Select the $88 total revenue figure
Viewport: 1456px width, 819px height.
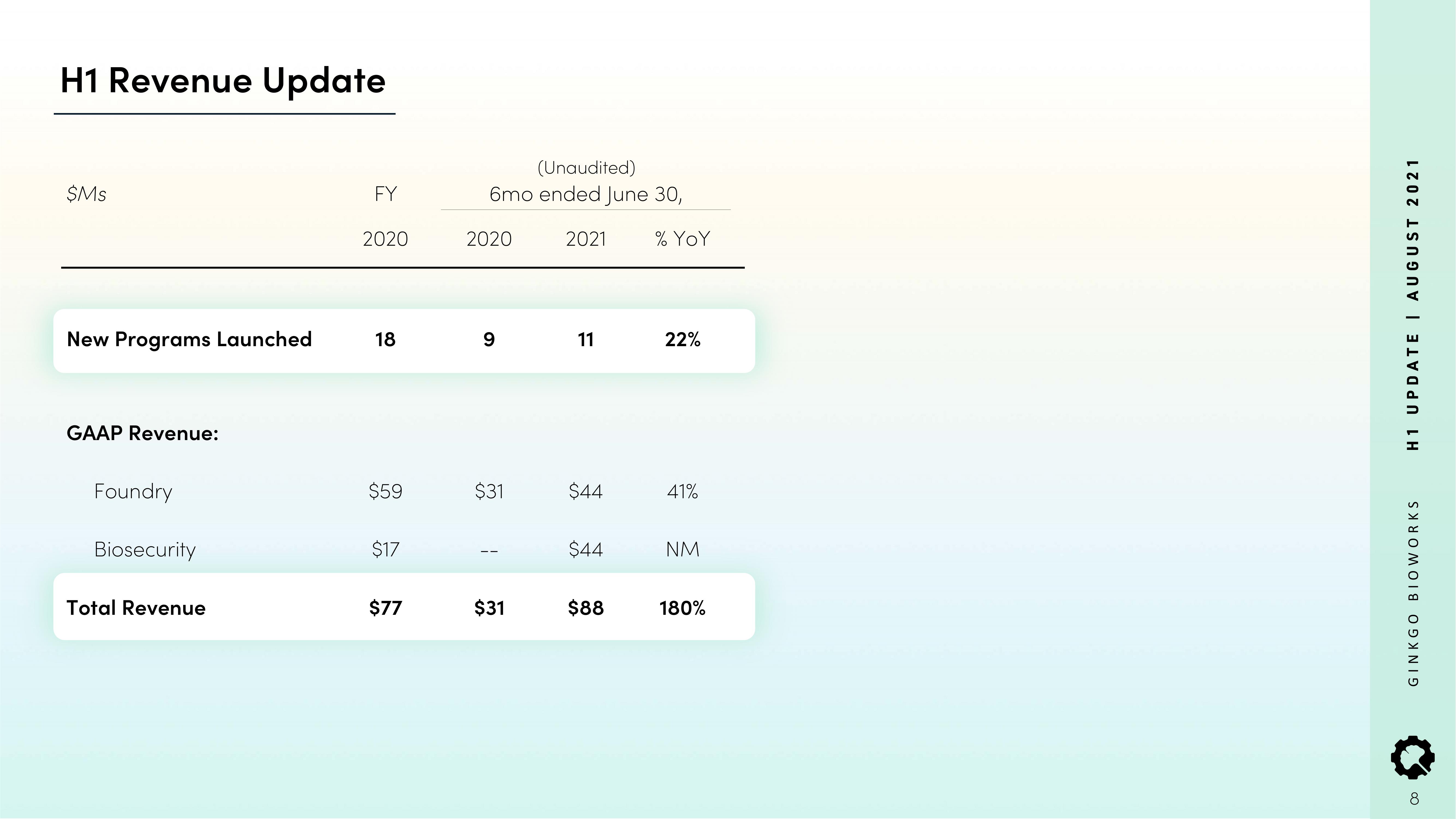(586, 608)
